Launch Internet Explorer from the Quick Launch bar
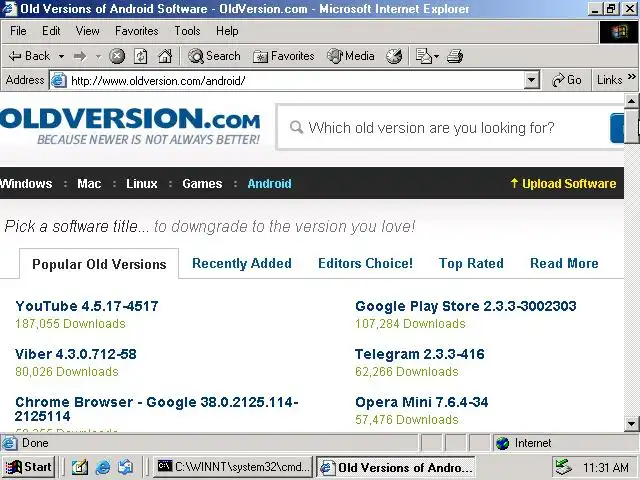The height and width of the screenshot is (480, 640). coord(103,467)
